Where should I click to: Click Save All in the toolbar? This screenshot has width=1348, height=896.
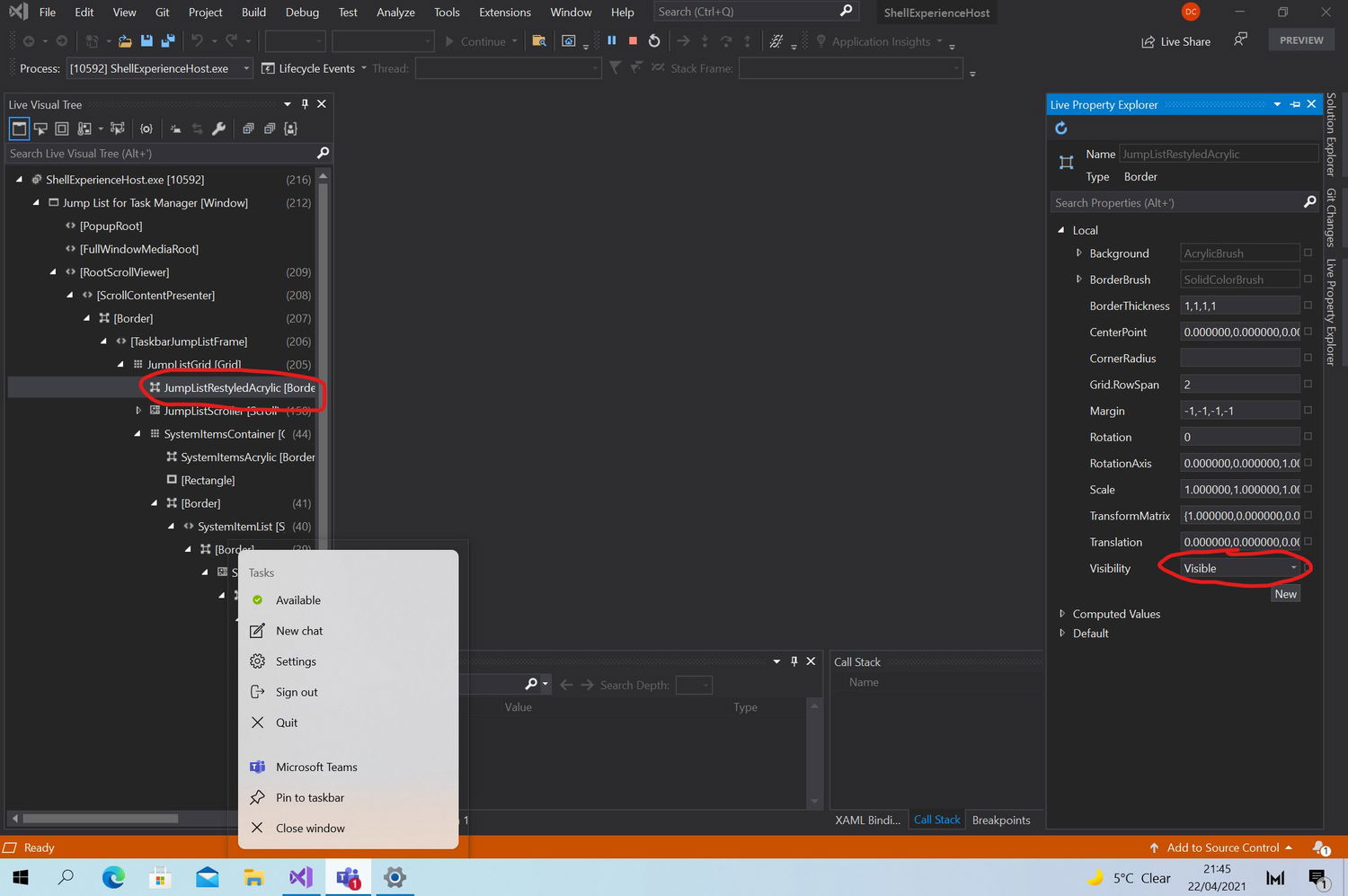click(168, 40)
